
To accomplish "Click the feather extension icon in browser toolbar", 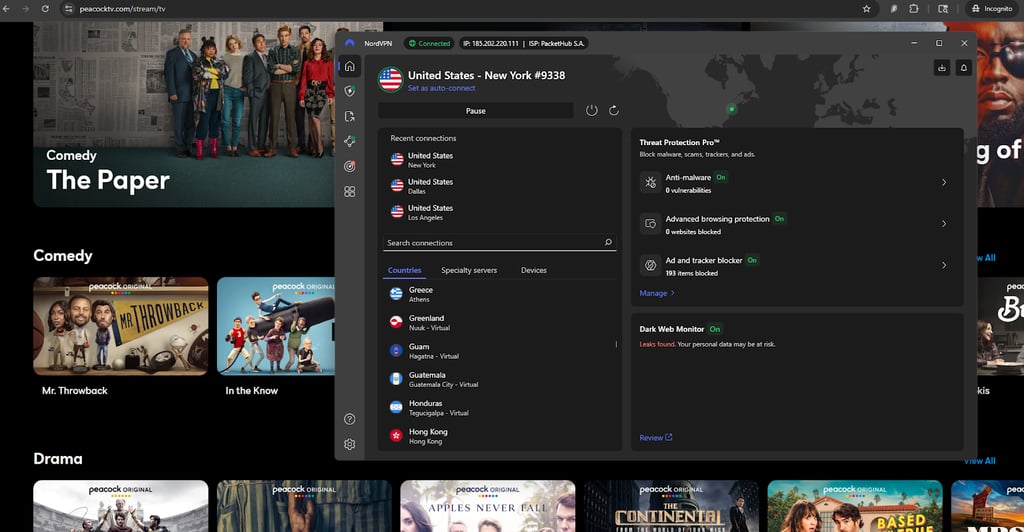I will coord(893,8).
